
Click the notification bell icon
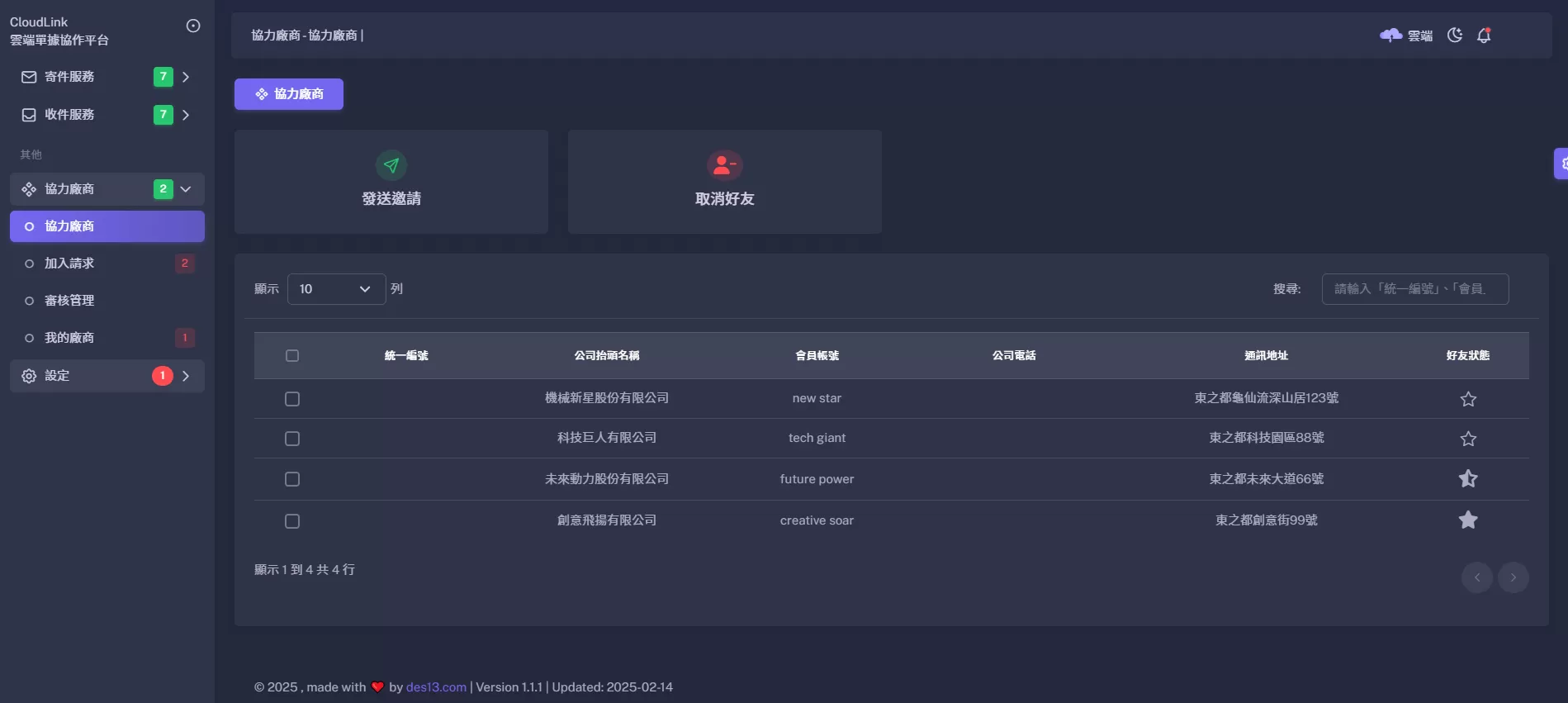click(x=1484, y=36)
